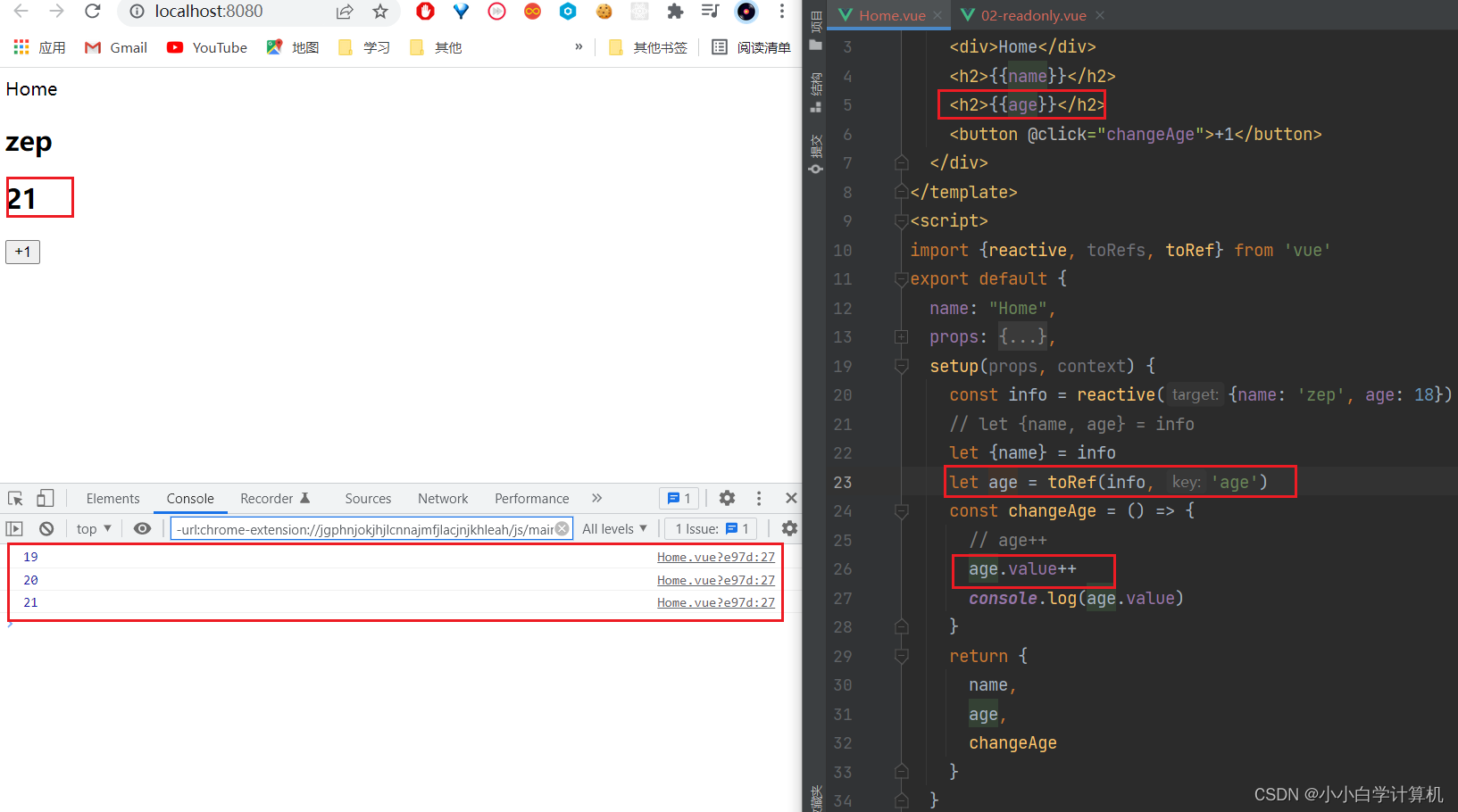Open the blue Vimium-style Y extension icon

click(461, 11)
